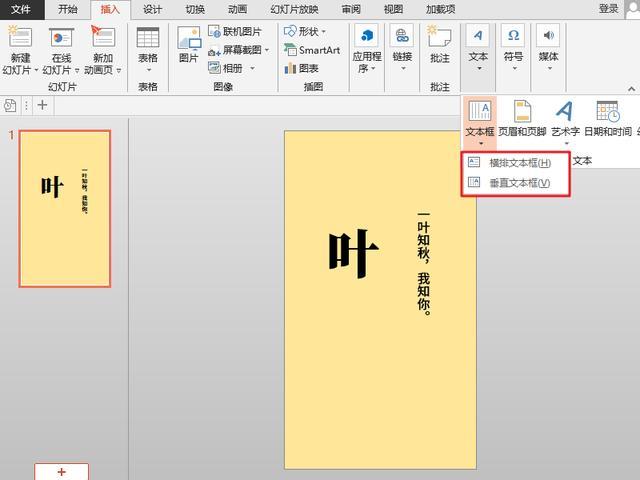Switch to the Design (设计) tab
Screen dimensions: 640x480
(x=152, y=9)
